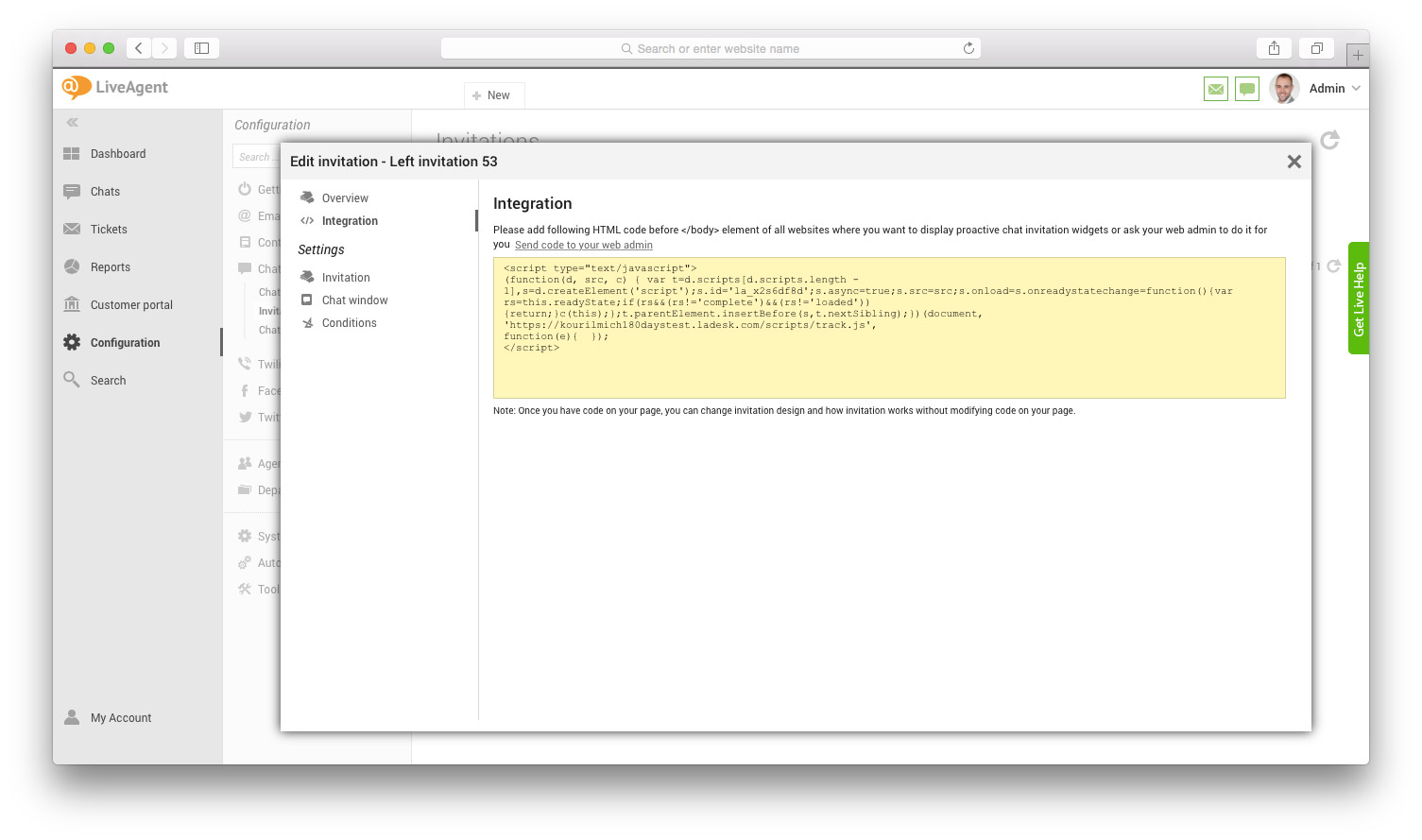Open a New tab in LiveAgent
The width and height of the screenshot is (1422, 840).
(492, 95)
